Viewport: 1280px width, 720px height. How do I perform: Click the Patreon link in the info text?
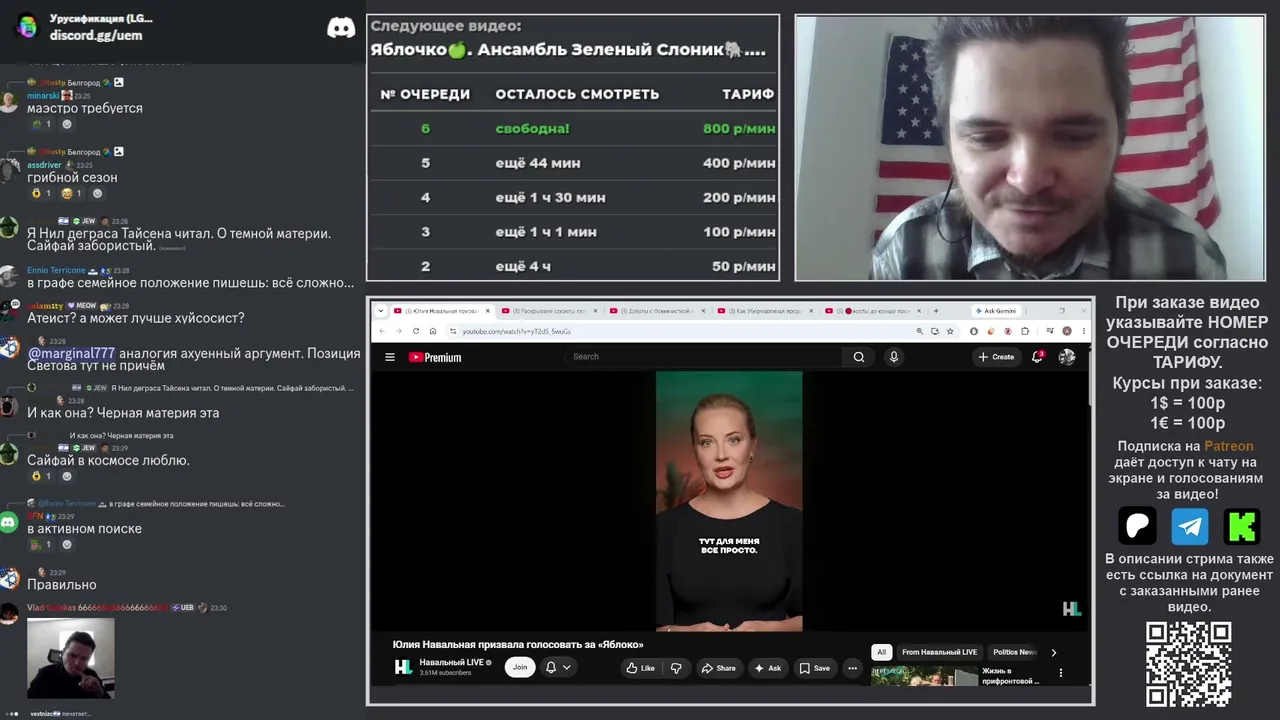(1228, 446)
